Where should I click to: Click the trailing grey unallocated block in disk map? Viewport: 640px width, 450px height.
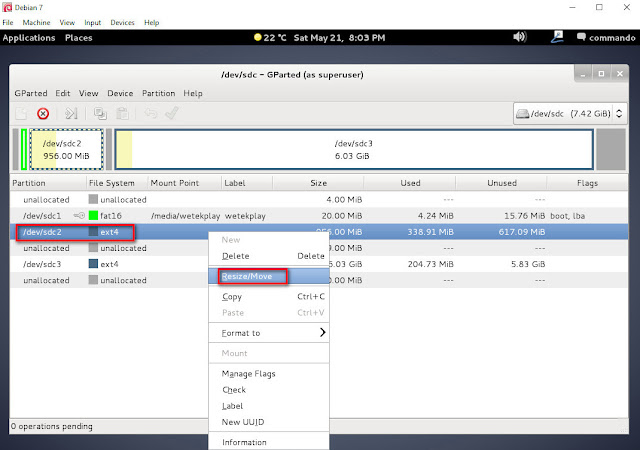tap(611, 149)
